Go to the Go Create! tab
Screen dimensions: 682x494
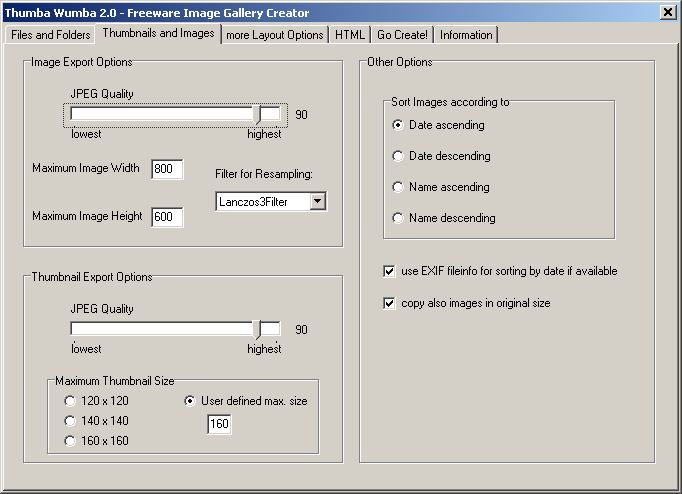pyautogui.click(x=402, y=35)
